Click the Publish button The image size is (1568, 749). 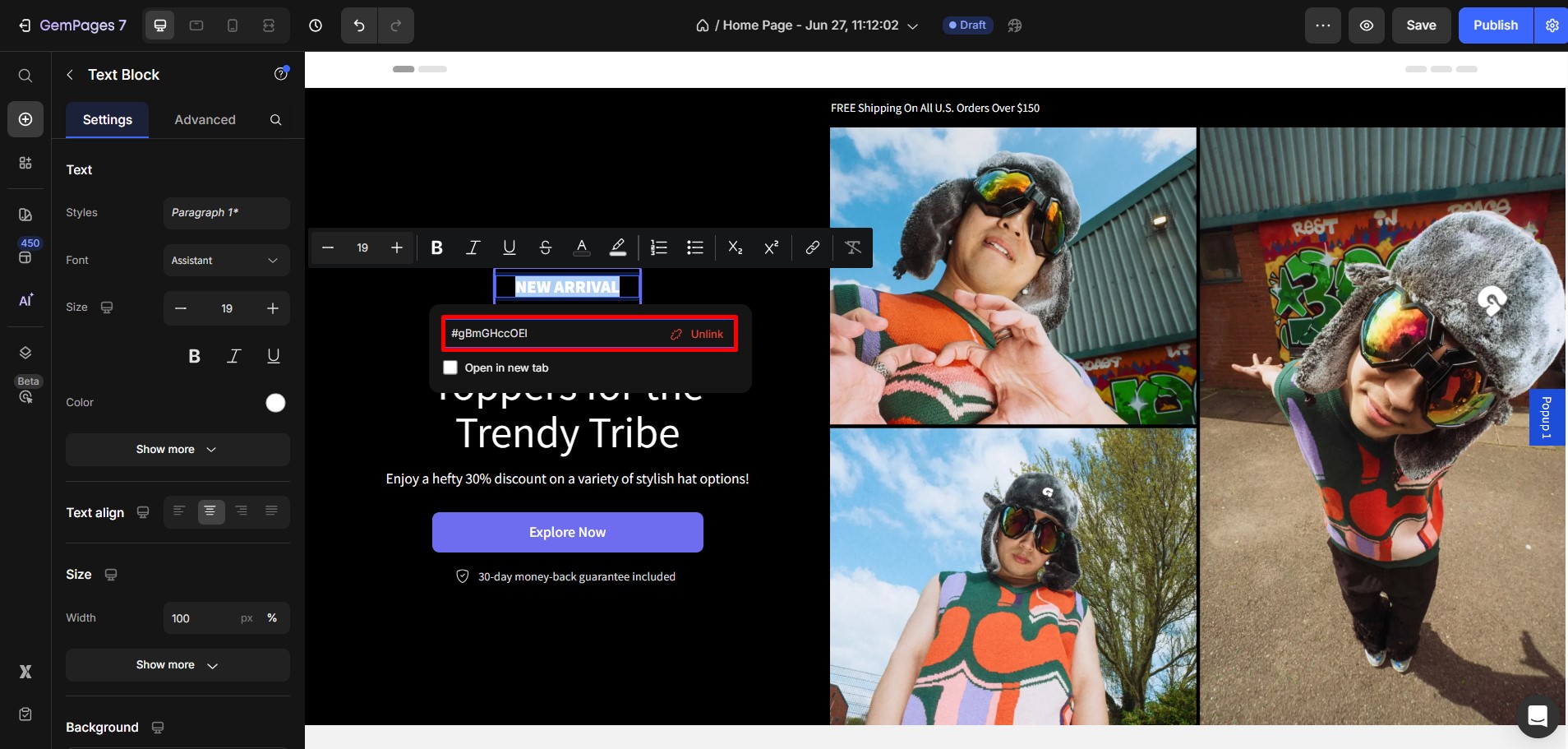point(1495,25)
